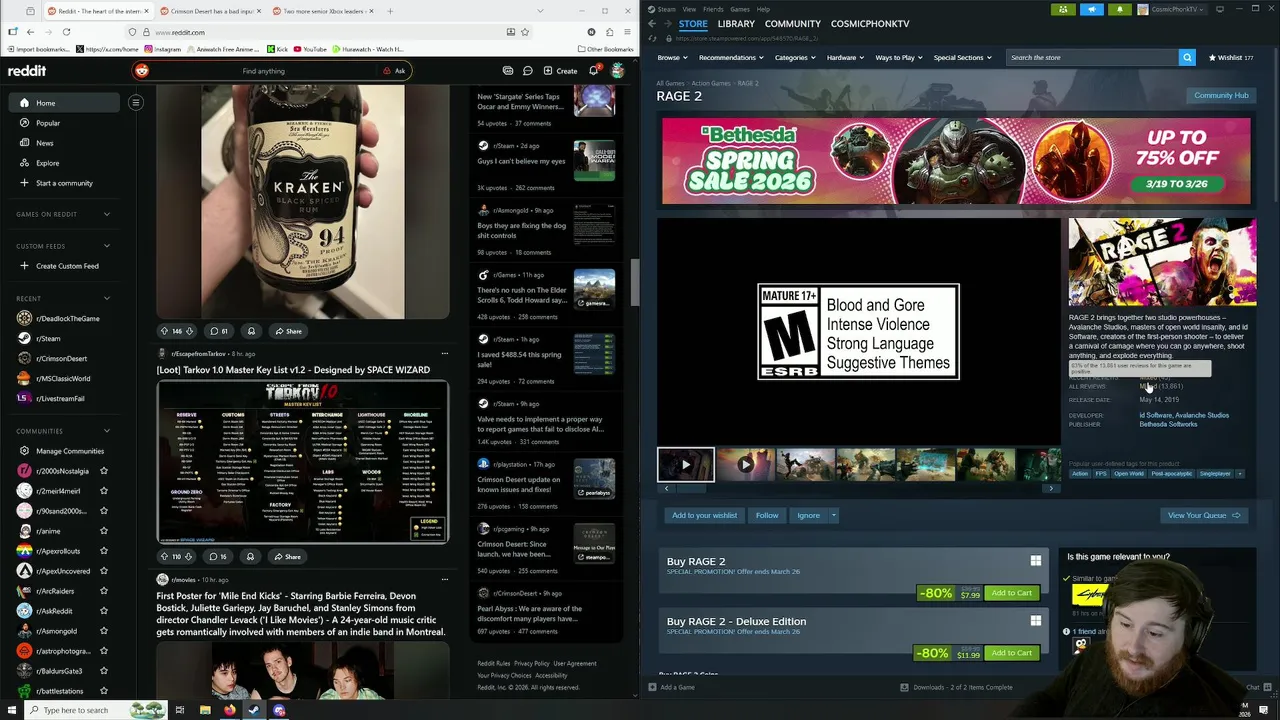The width and height of the screenshot is (1280, 720).
Task: Open Steam LIBRARY tab
Action: (x=736, y=23)
